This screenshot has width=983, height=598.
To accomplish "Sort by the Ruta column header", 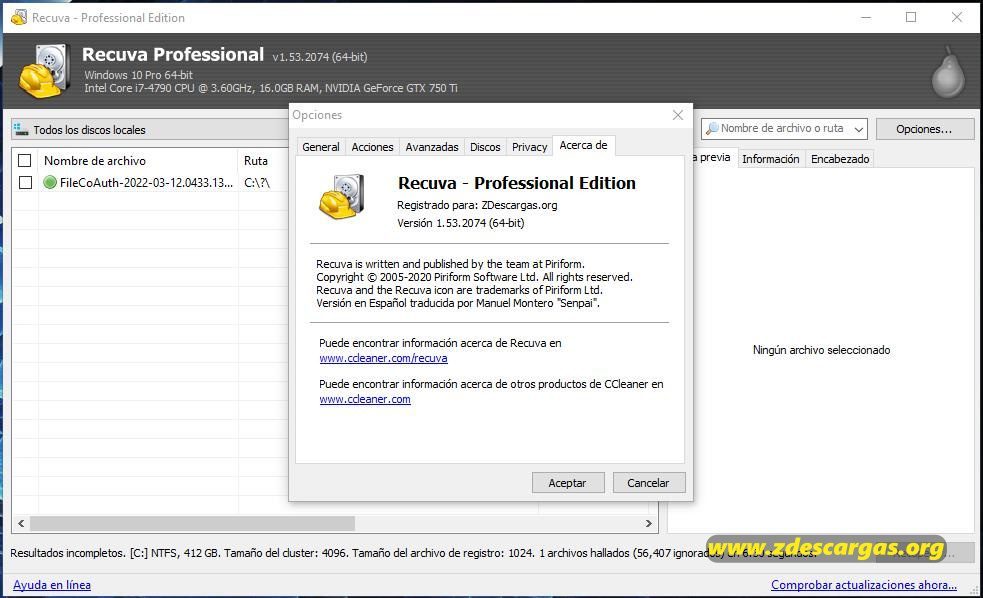I will (256, 160).
